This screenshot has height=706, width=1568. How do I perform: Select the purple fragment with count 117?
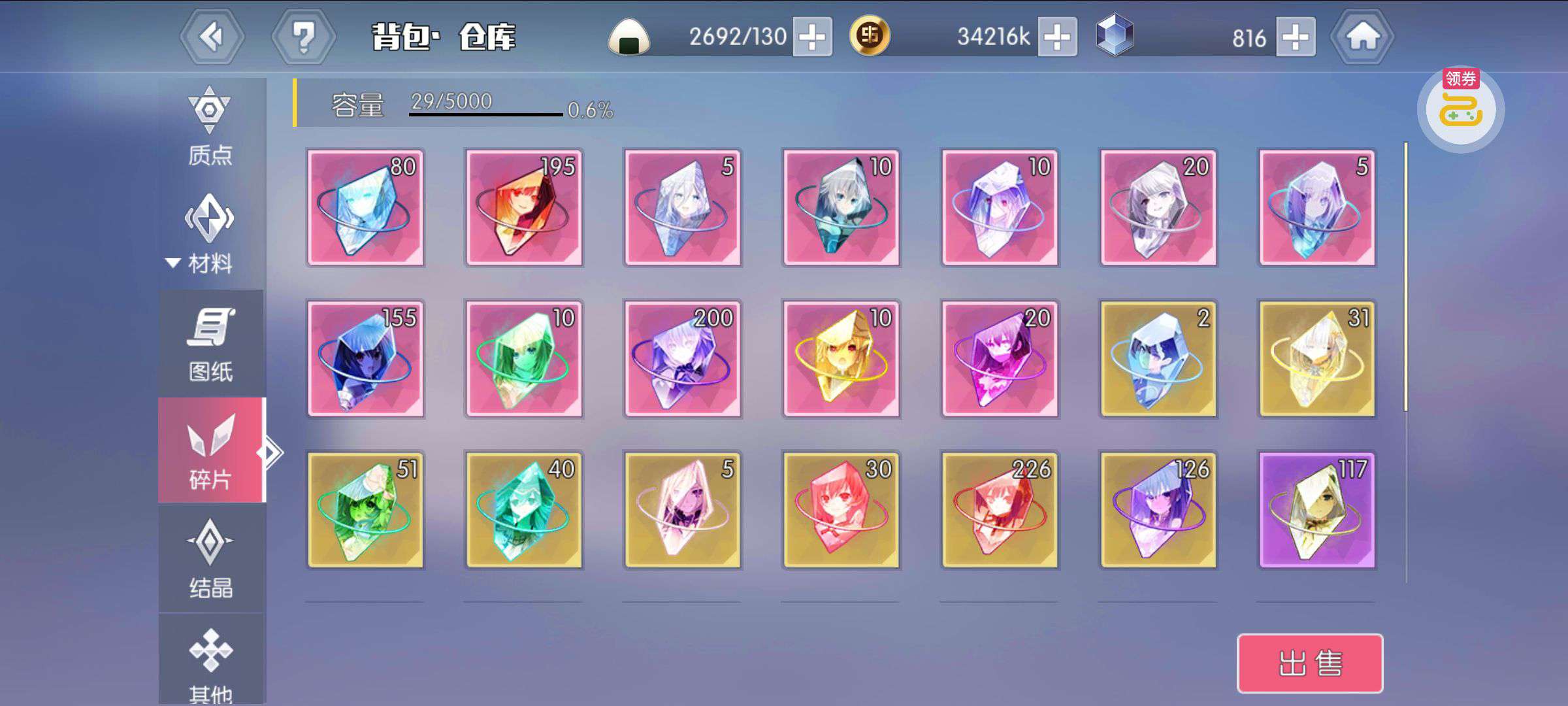(x=1317, y=510)
